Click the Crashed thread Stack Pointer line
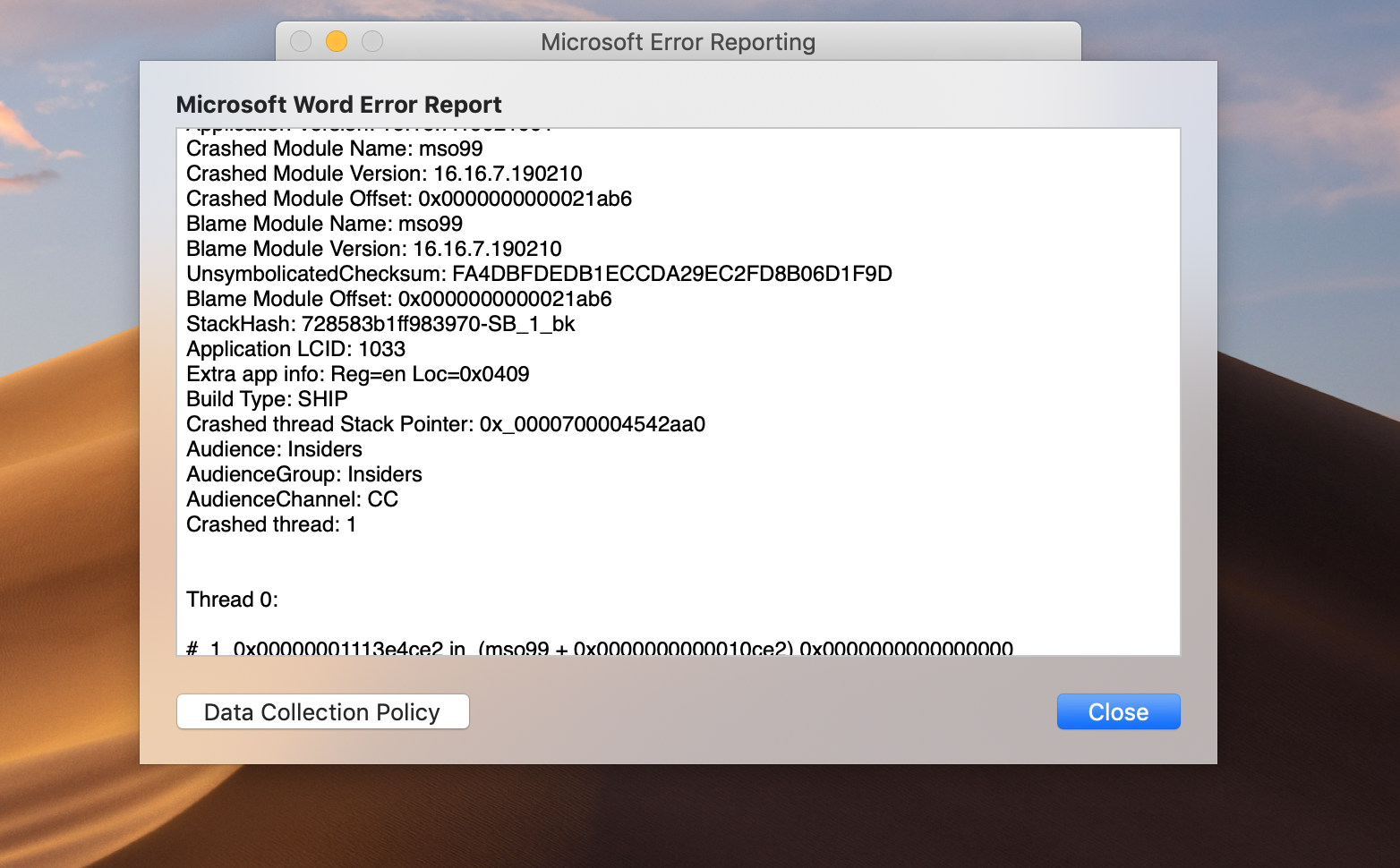This screenshot has width=1400, height=868. [x=446, y=424]
